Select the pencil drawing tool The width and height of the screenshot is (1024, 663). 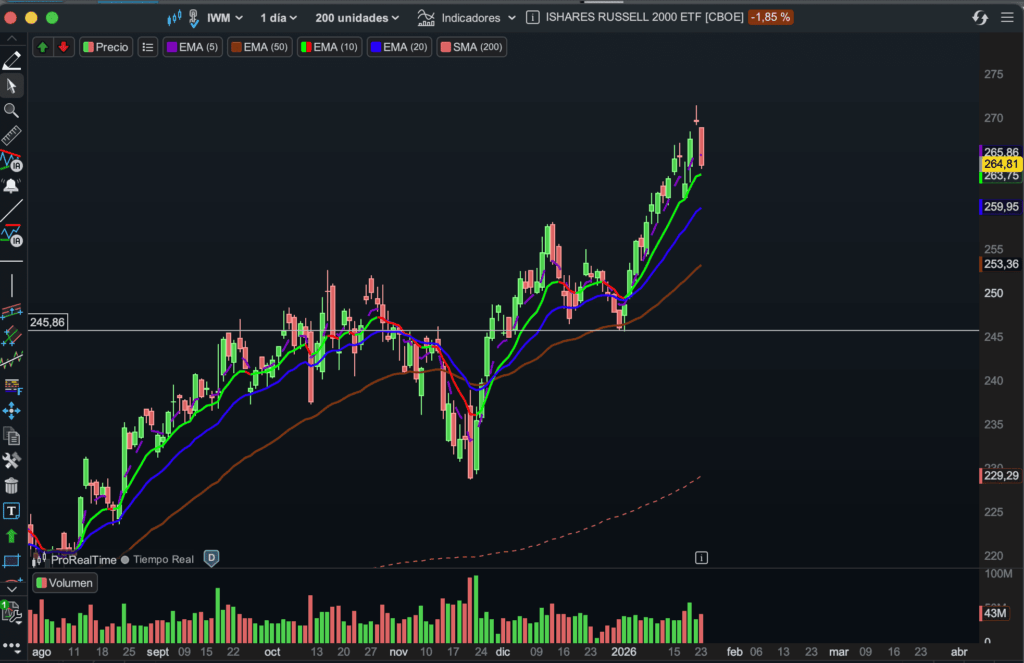[x=12, y=61]
